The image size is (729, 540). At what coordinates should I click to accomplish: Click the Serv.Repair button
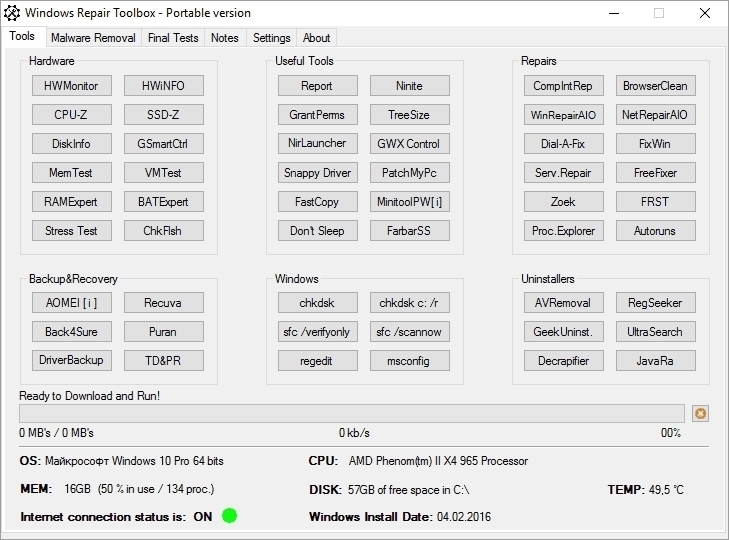(x=563, y=173)
